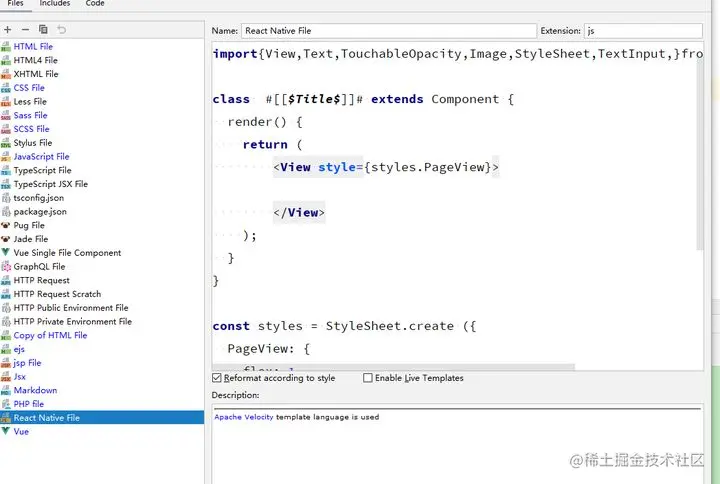
Task: Select the ejs template
Action: coord(19,349)
